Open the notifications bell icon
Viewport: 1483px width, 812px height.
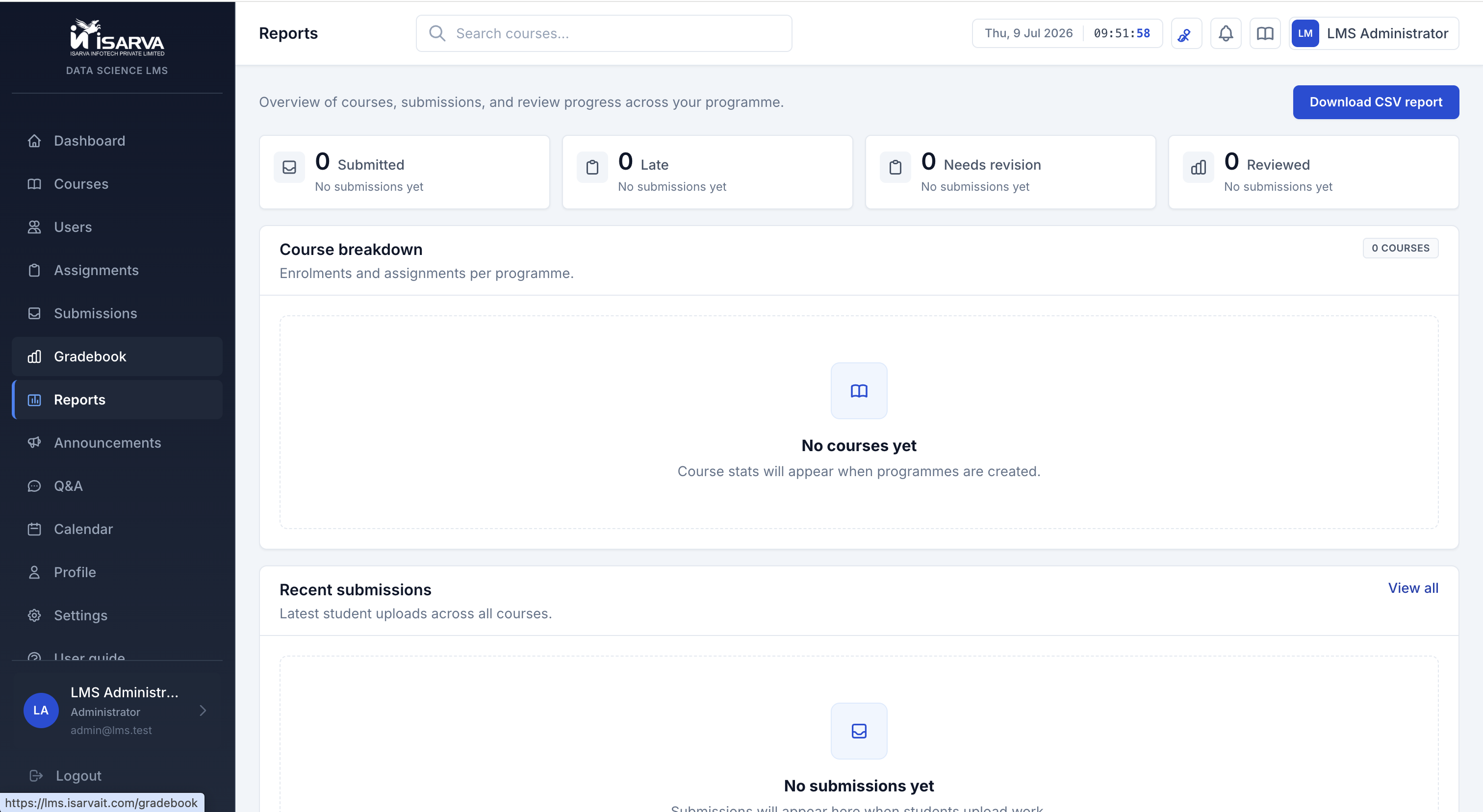pyautogui.click(x=1226, y=33)
